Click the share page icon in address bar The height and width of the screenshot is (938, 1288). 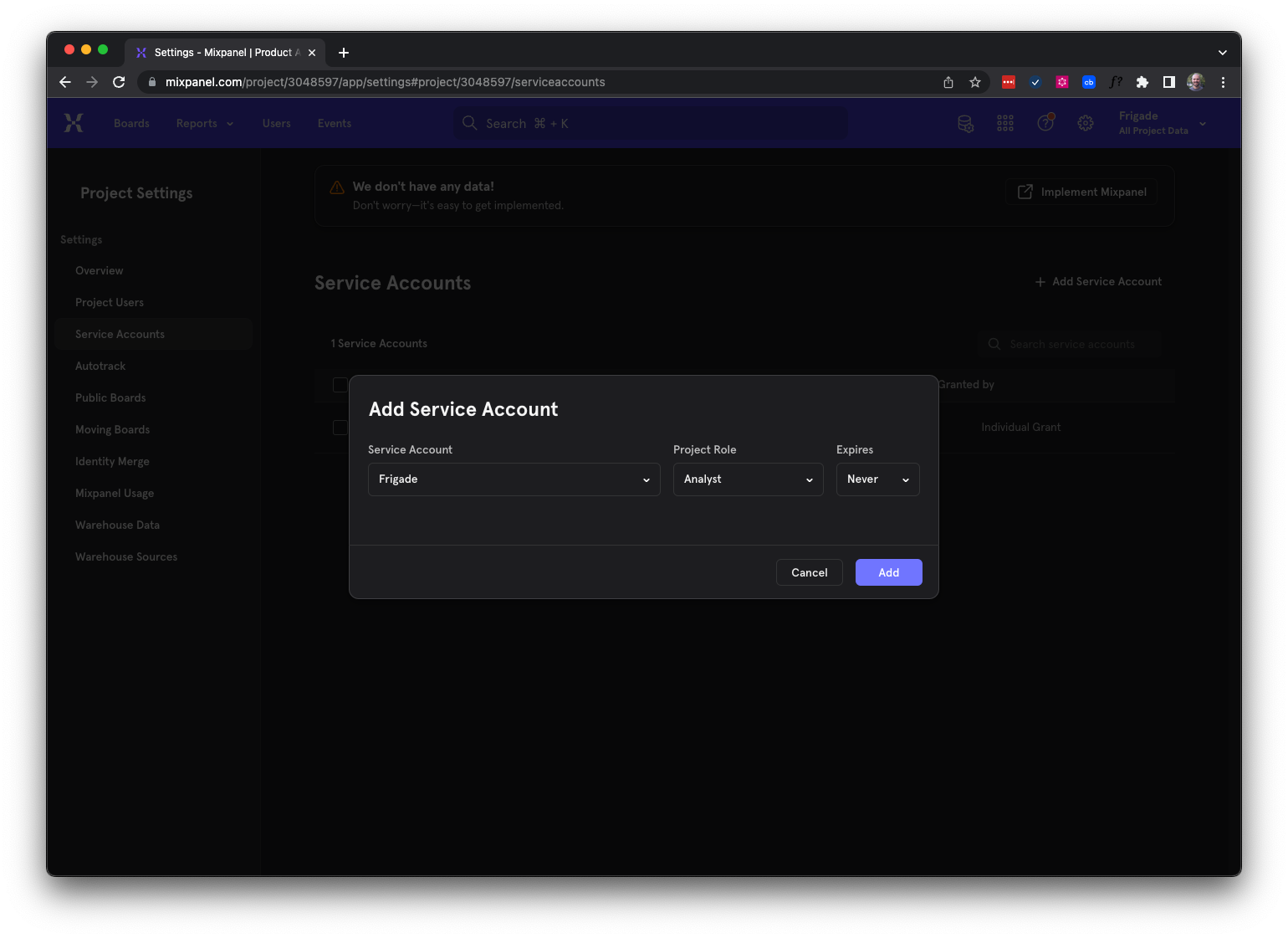(948, 82)
